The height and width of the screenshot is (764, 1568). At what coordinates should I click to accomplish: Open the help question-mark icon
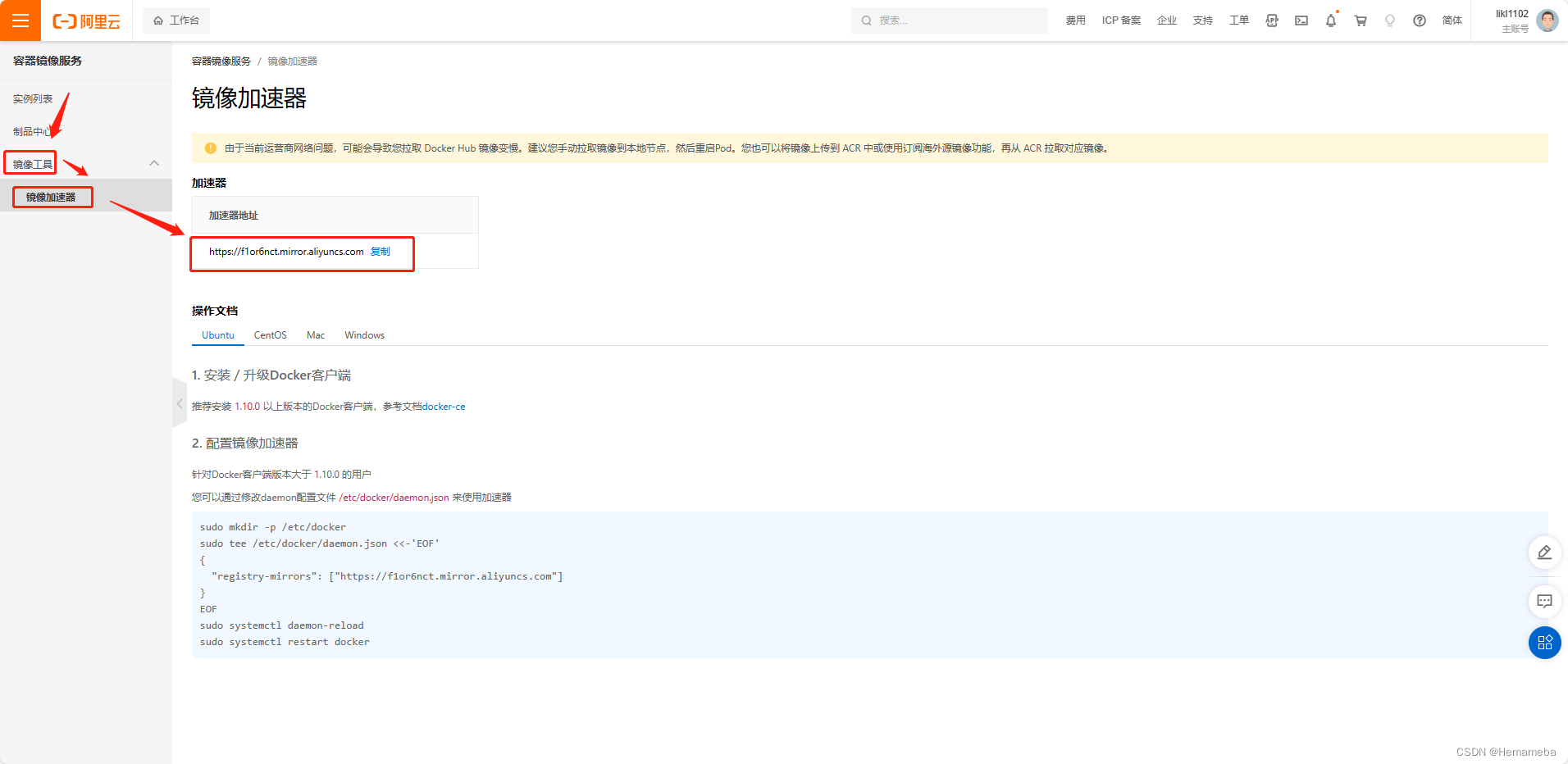(1420, 20)
